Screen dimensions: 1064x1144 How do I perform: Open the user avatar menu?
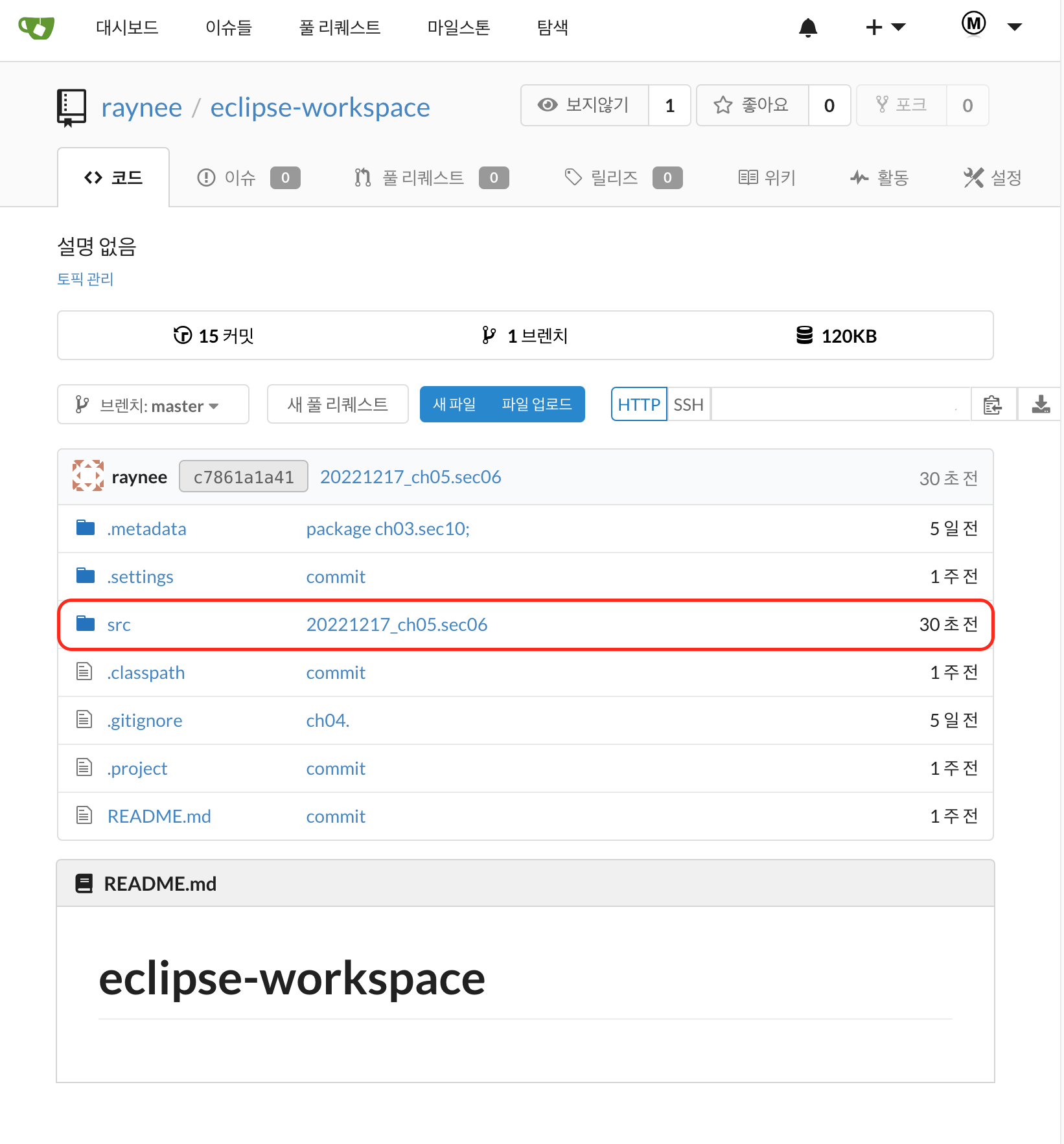pyautogui.click(x=991, y=26)
